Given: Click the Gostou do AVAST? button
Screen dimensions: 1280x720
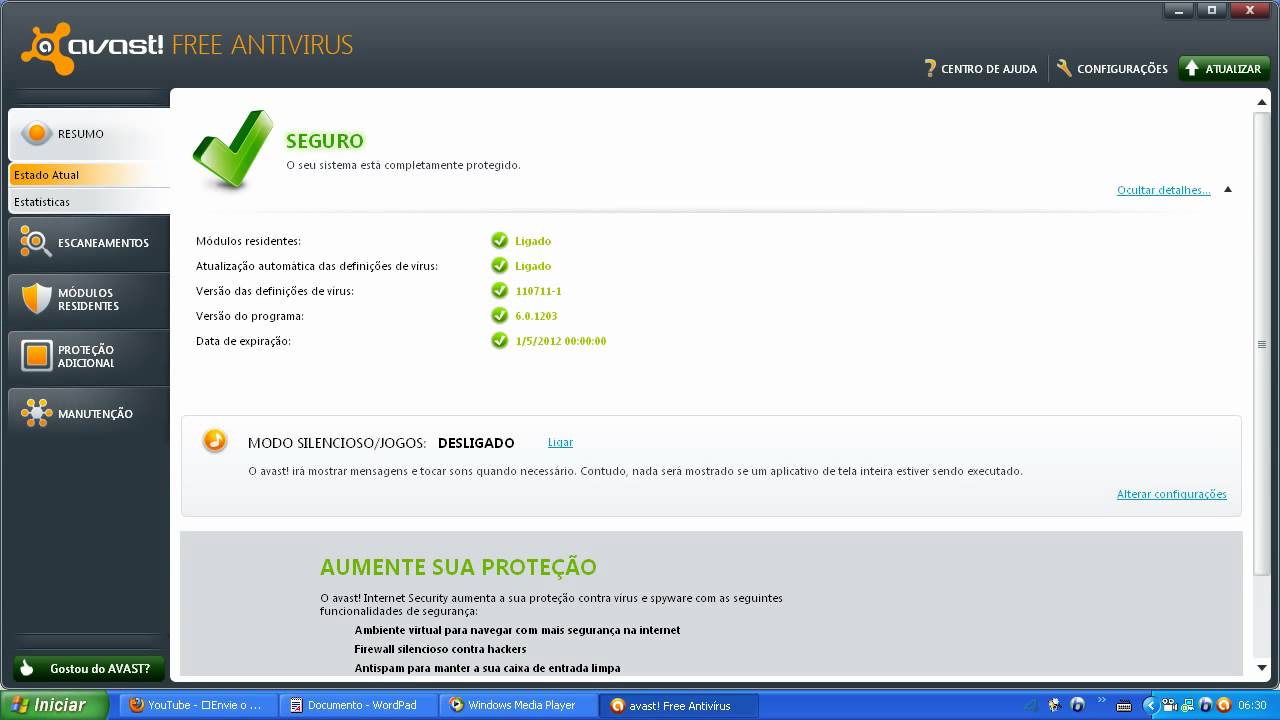Looking at the screenshot, I should (x=89, y=668).
